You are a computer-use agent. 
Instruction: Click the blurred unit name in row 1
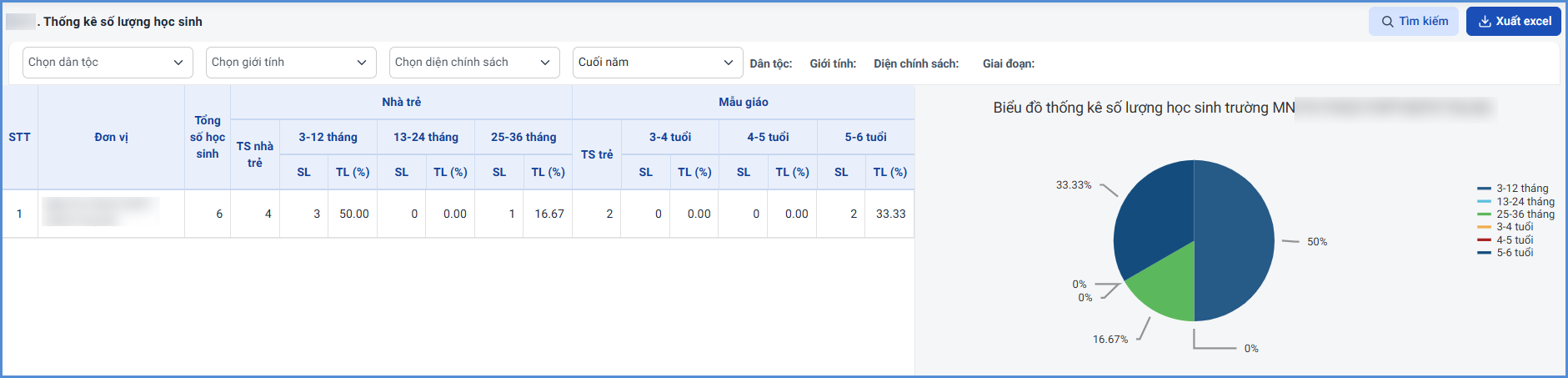click(x=100, y=212)
